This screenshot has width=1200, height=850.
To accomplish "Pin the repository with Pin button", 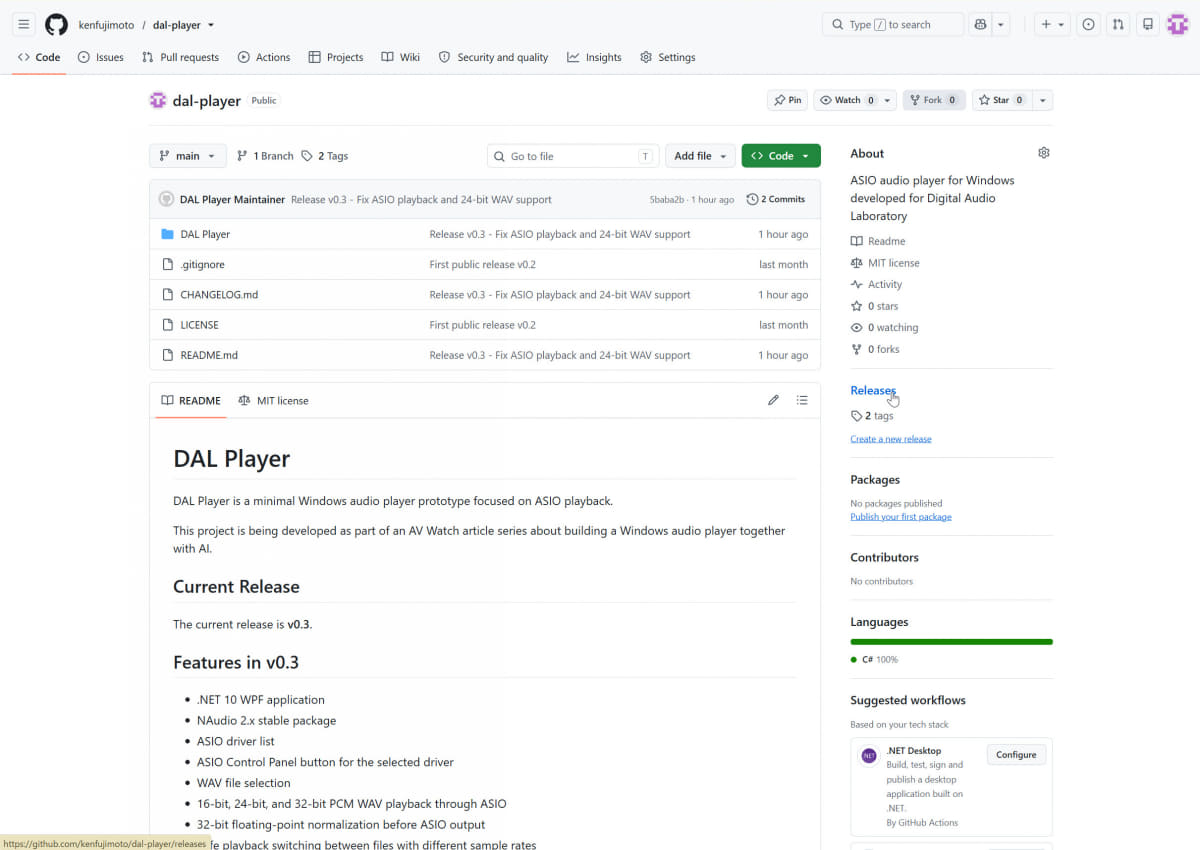I will click(787, 100).
